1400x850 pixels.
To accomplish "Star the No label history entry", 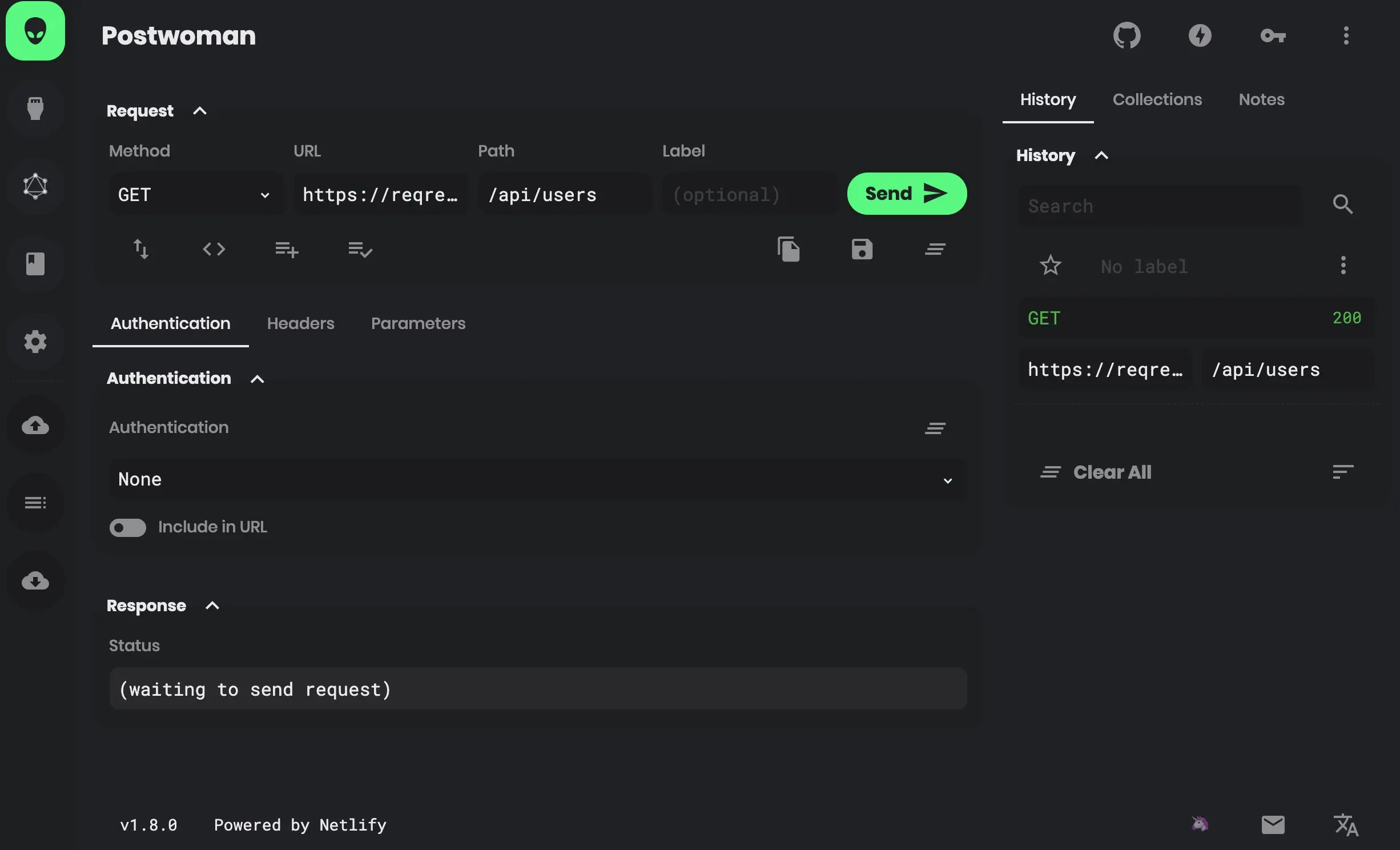I will tap(1051, 266).
